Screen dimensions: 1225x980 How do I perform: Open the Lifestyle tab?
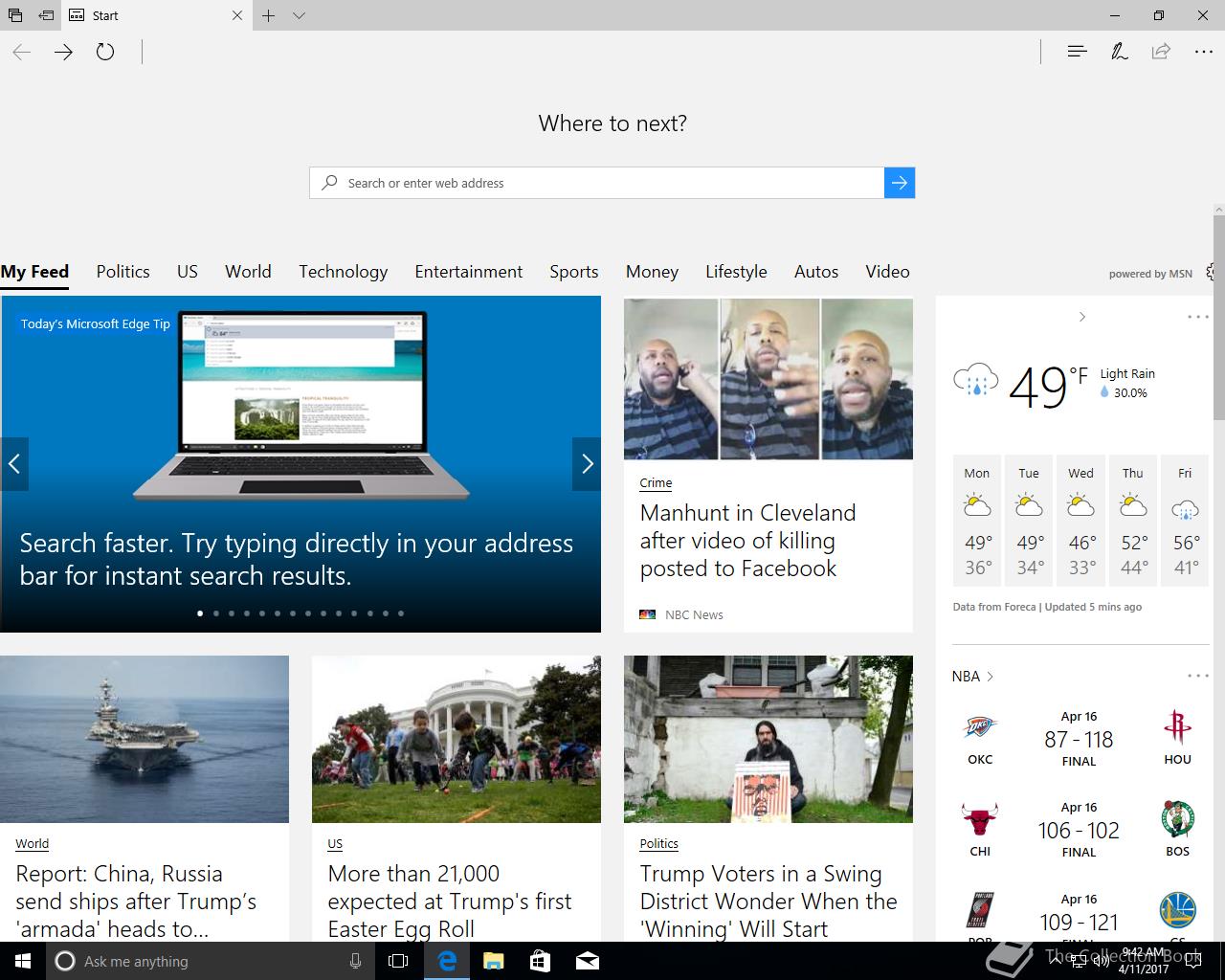tap(736, 272)
